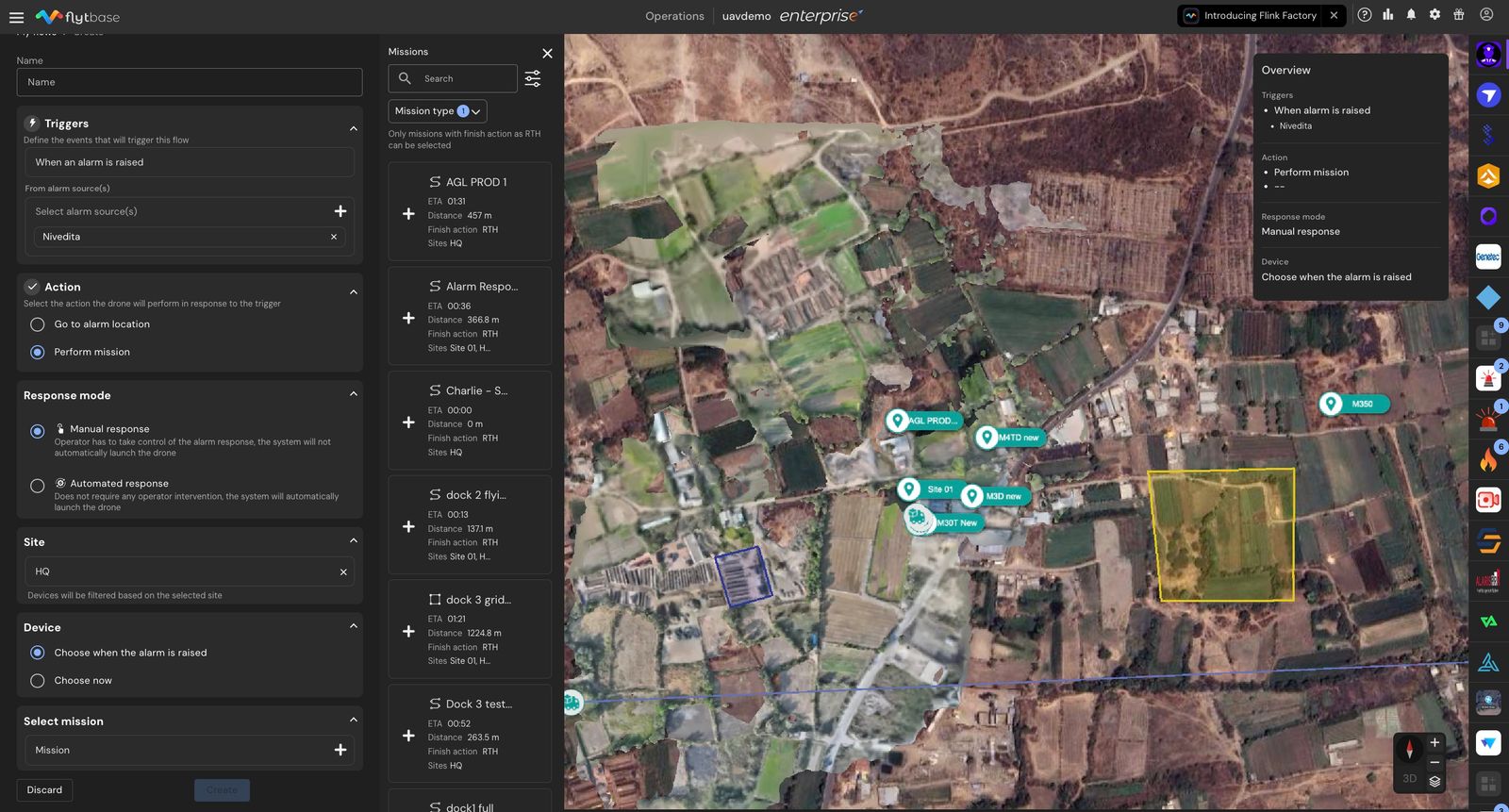Click the M350 marker on the map

[x=1353, y=404]
